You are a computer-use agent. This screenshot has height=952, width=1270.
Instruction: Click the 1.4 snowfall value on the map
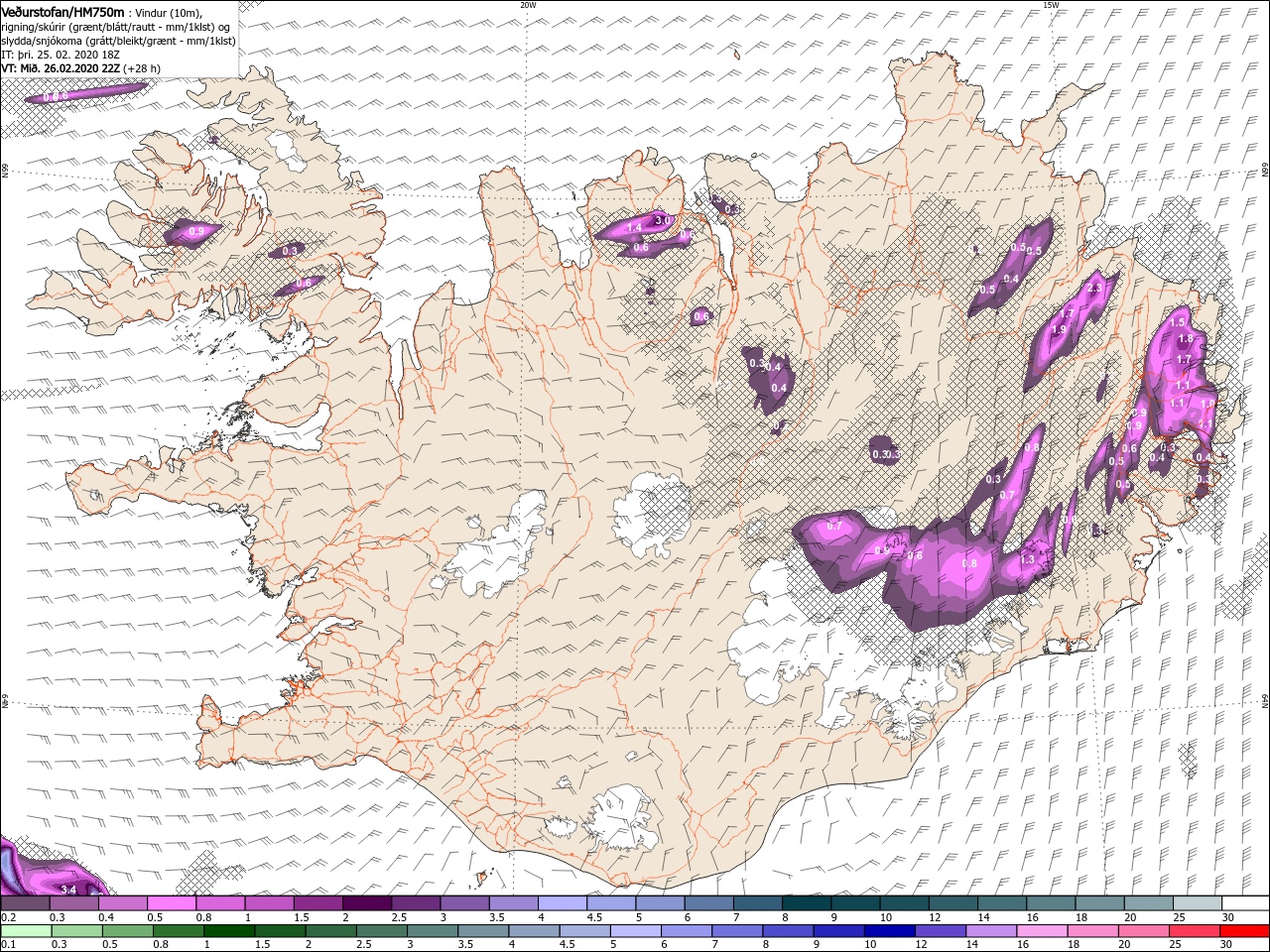point(635,228)
